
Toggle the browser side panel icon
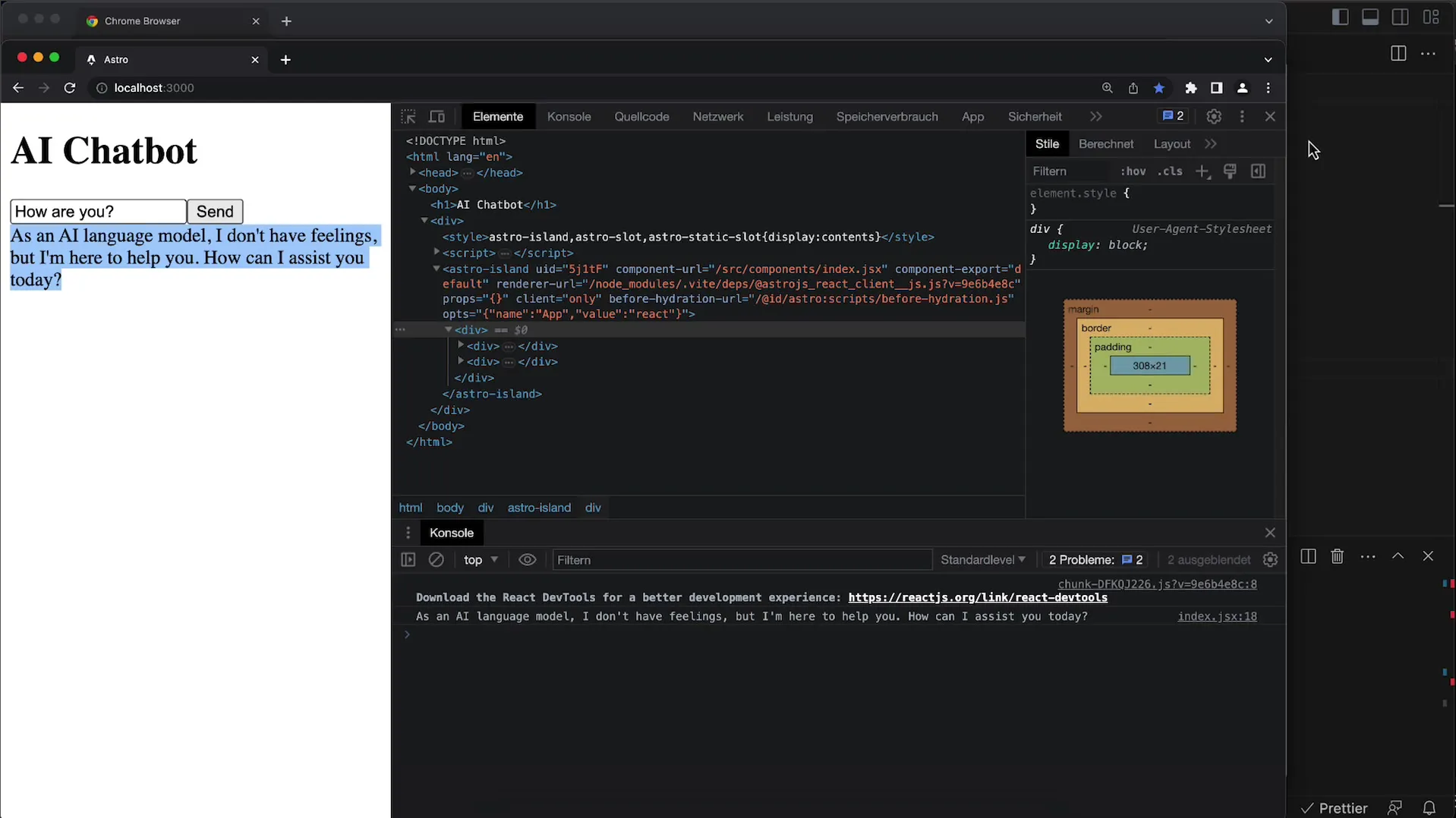[x=1217, y=88]
